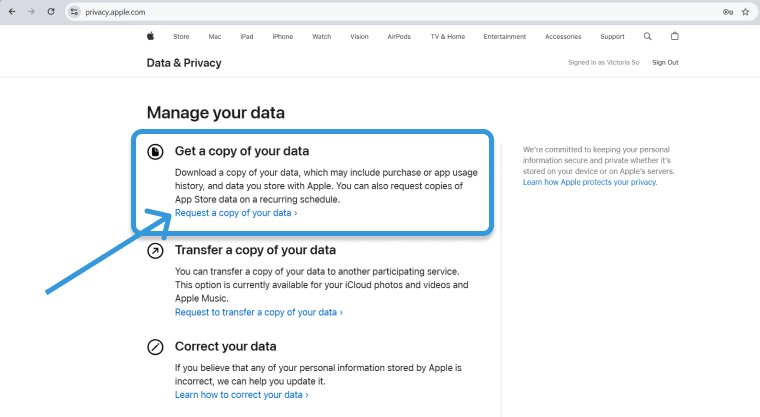Open the Watch menu

[x=321, y=37]
